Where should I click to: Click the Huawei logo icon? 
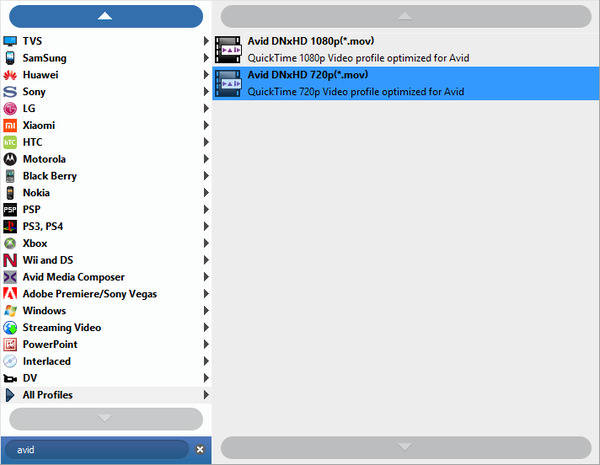tap(10, 75)
